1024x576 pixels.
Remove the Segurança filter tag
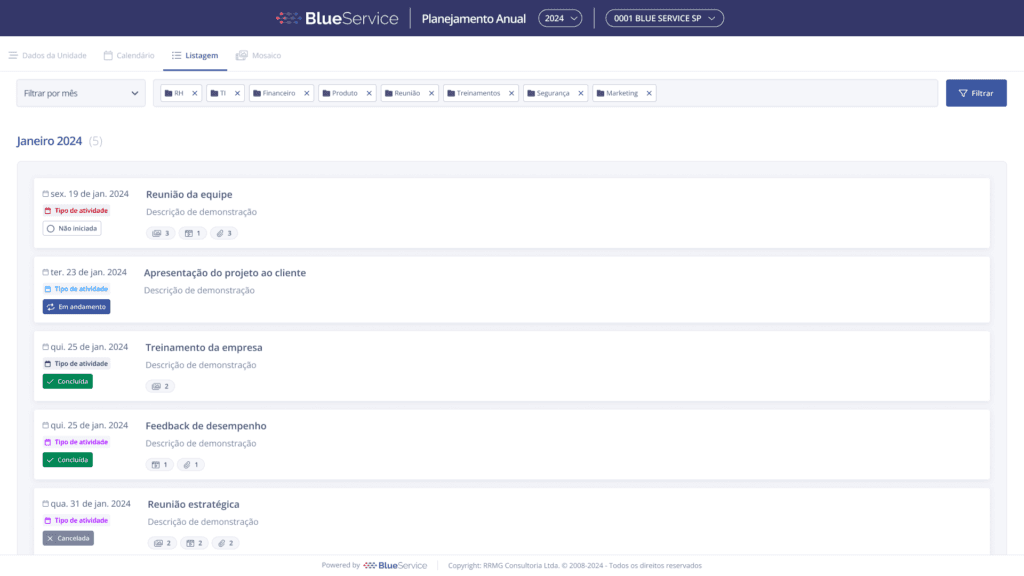581,93
